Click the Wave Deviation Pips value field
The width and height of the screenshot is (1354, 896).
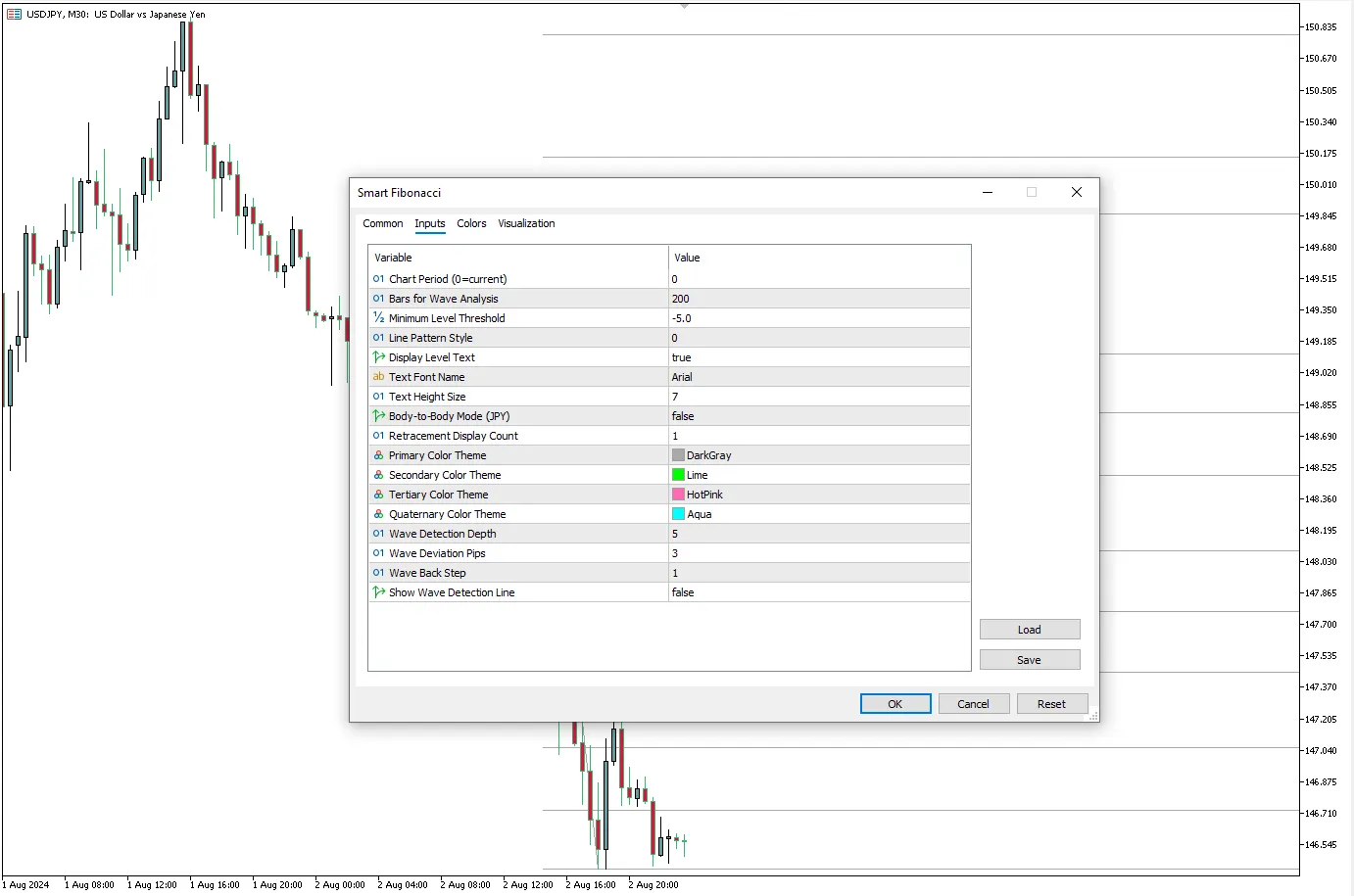tap(818, 552)
